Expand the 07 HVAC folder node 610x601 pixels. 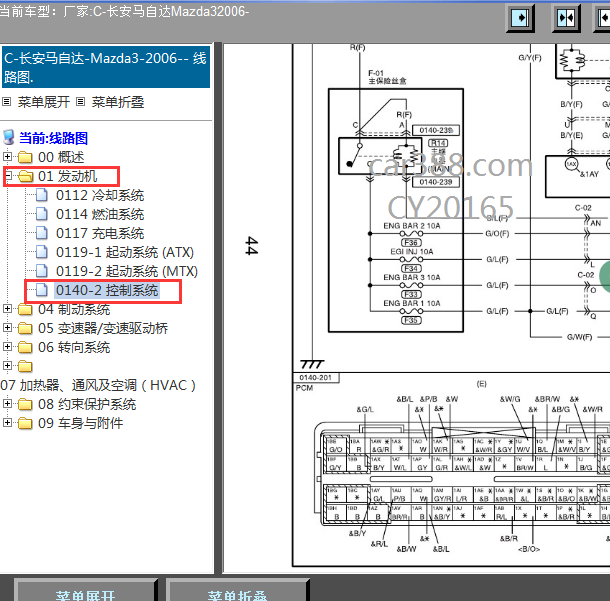pos(7,365)
